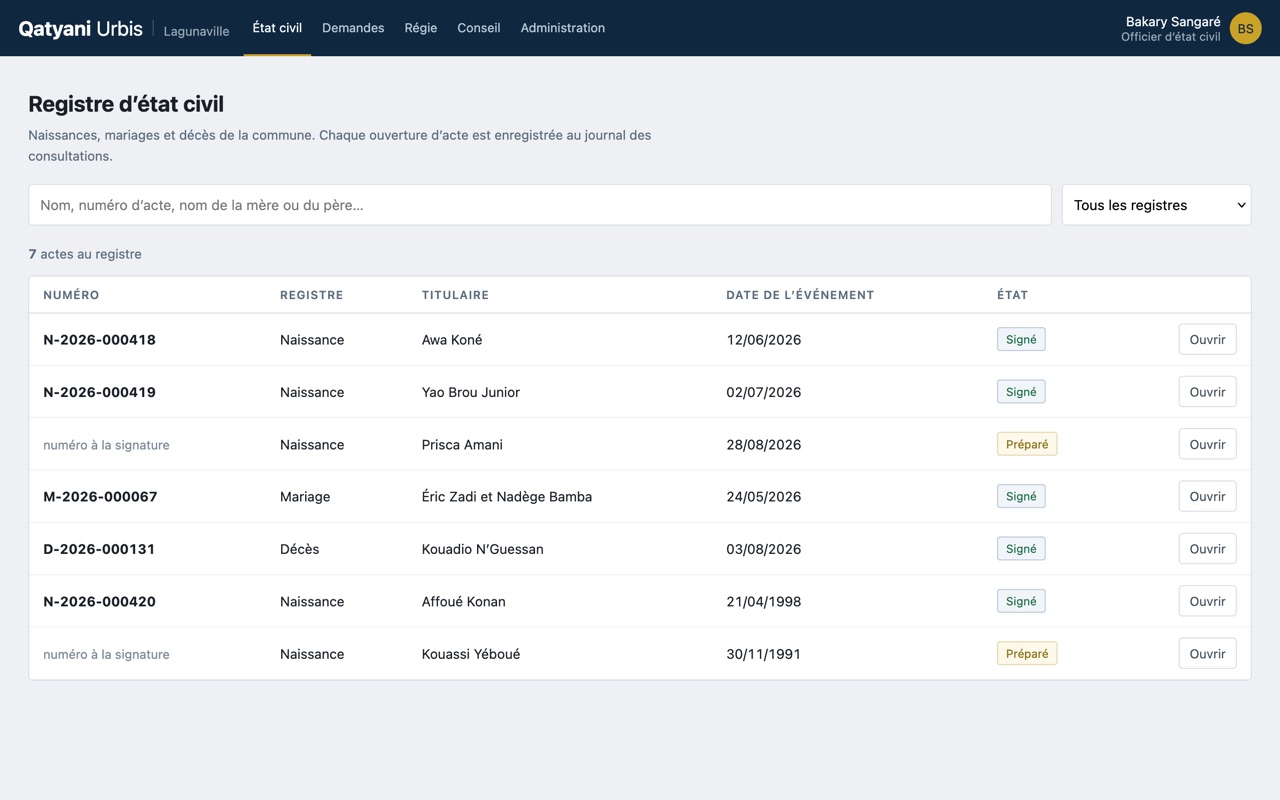
Task: Click act number N-2026-000418
Action: pyautogui.click(x=100, y=340)
